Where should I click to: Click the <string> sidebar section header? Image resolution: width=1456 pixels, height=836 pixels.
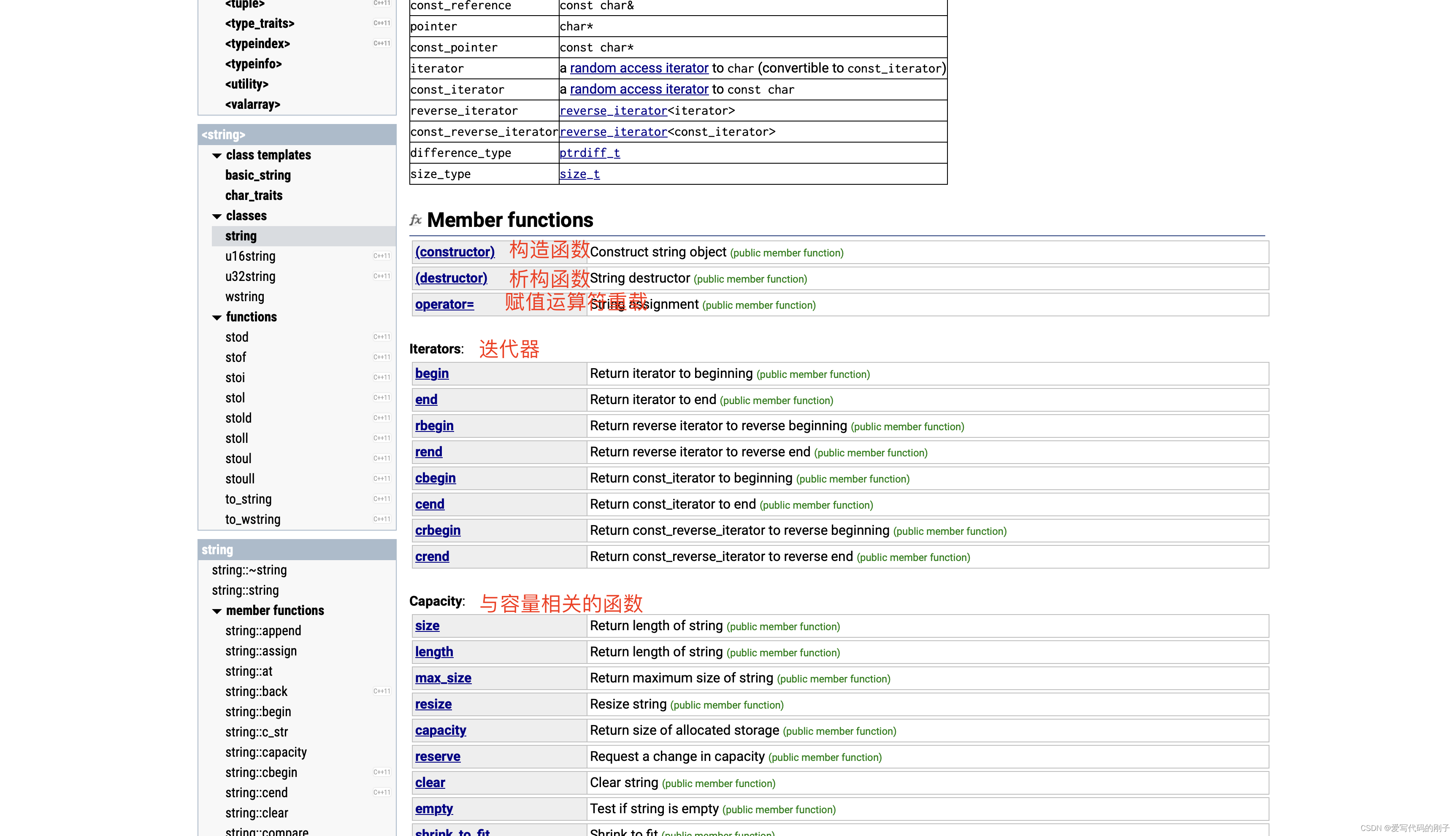pyautogui.click(x=297, y=135)
